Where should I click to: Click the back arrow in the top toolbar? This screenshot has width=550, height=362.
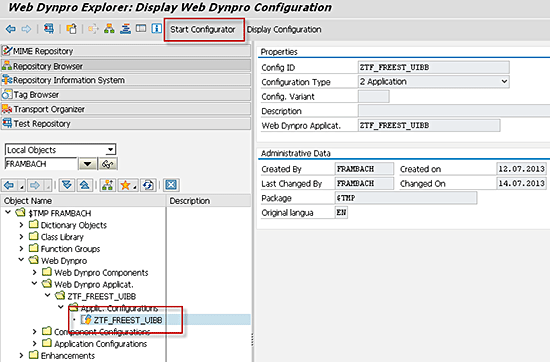point(11,29)
